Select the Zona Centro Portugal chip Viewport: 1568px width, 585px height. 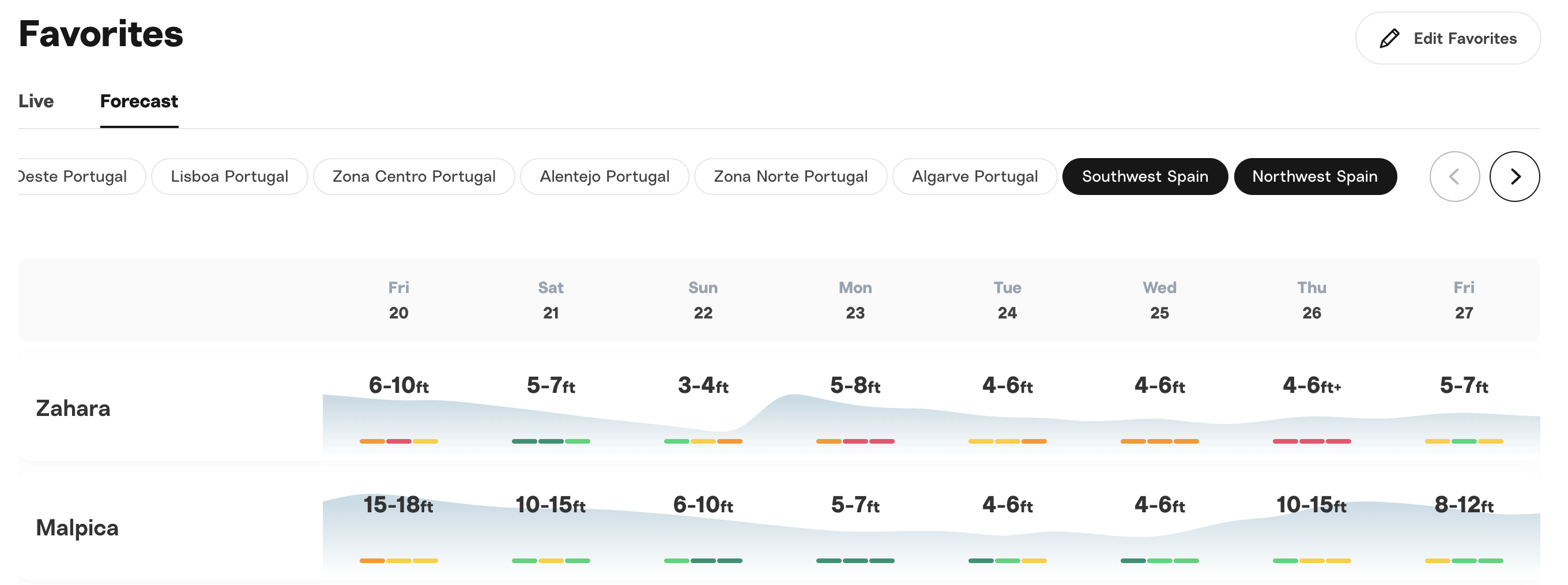[x=414, y=177]
